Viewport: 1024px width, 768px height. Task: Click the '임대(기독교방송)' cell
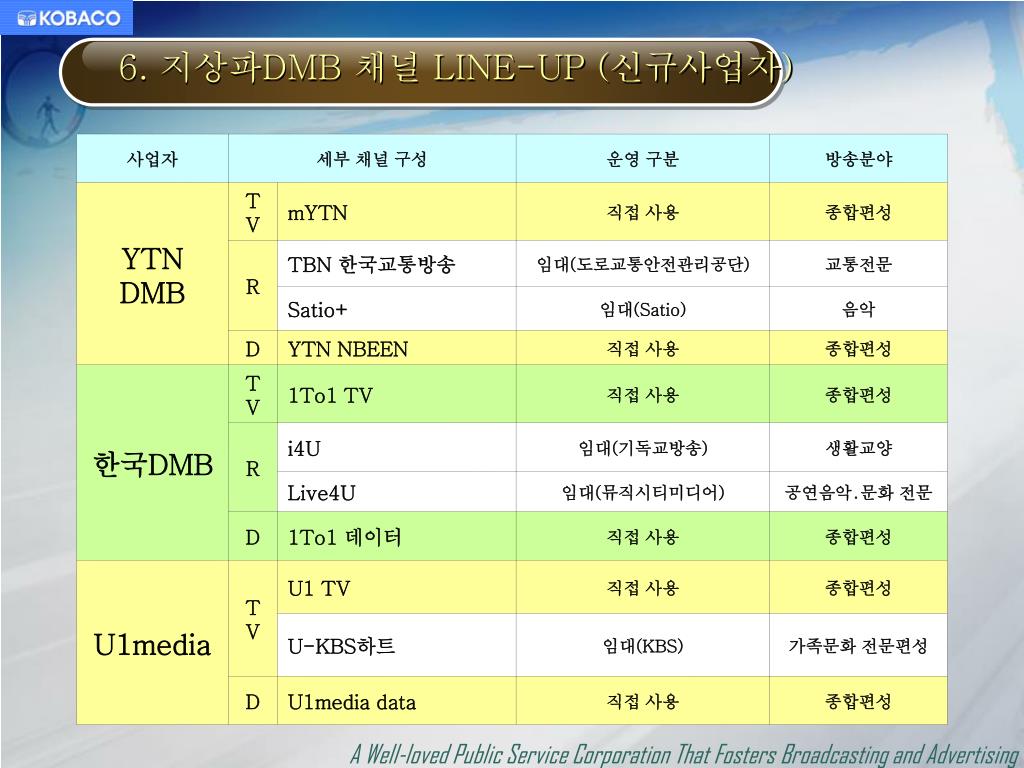(643, 447)
